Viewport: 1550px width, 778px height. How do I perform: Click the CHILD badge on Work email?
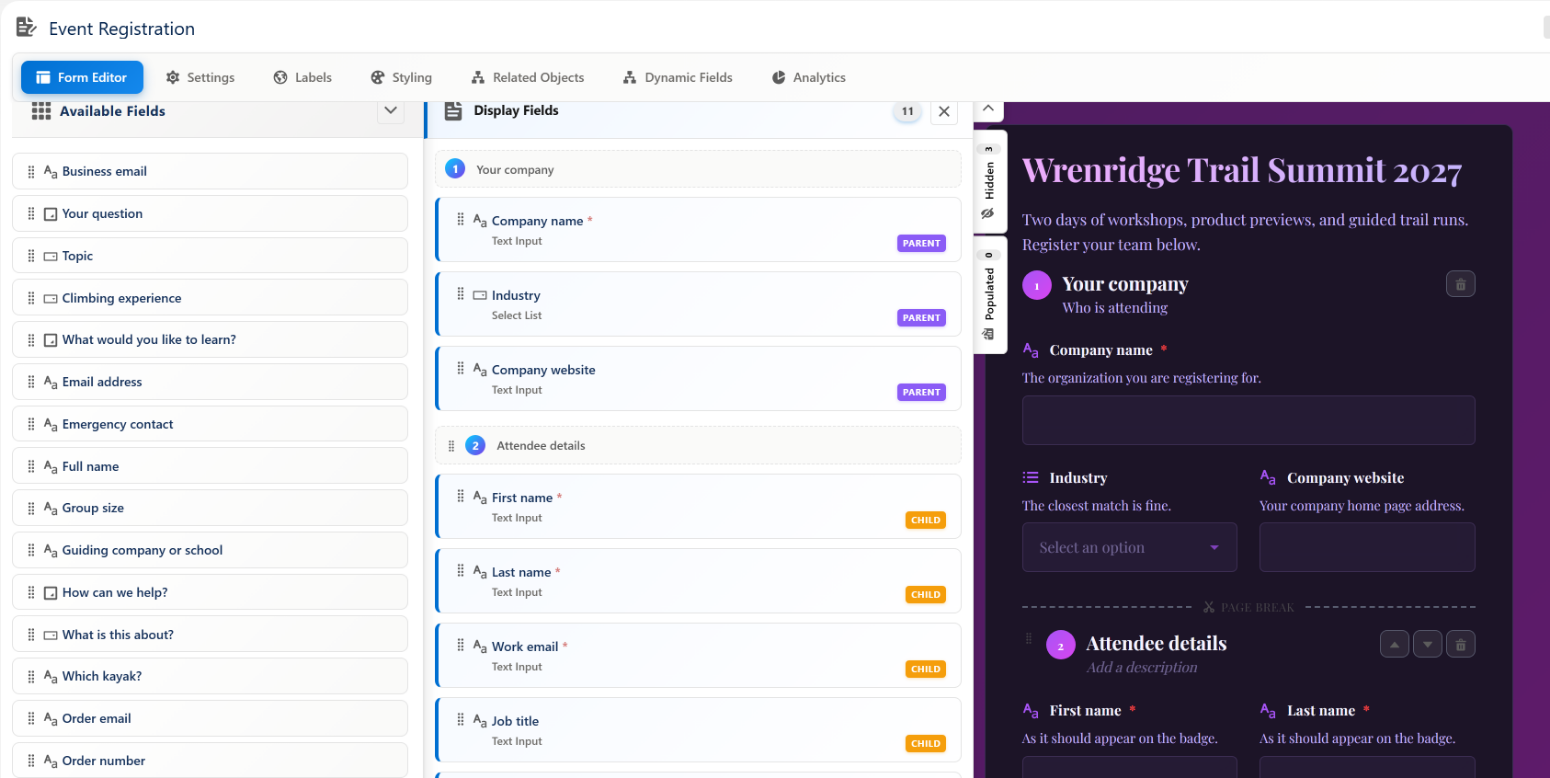point(926,669)
